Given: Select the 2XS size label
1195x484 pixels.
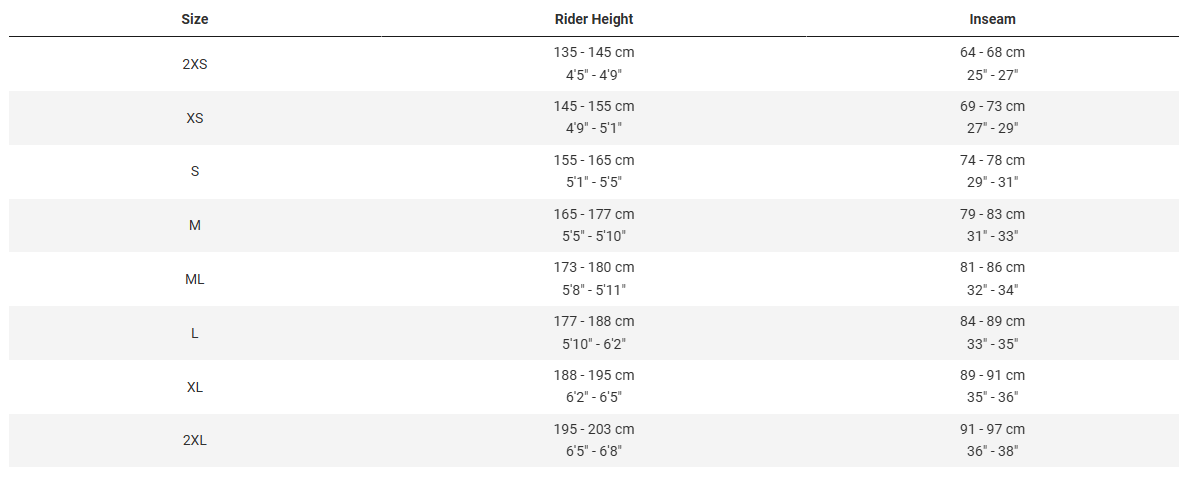Looking at the screenshot, I should click(x=195, y=64).
